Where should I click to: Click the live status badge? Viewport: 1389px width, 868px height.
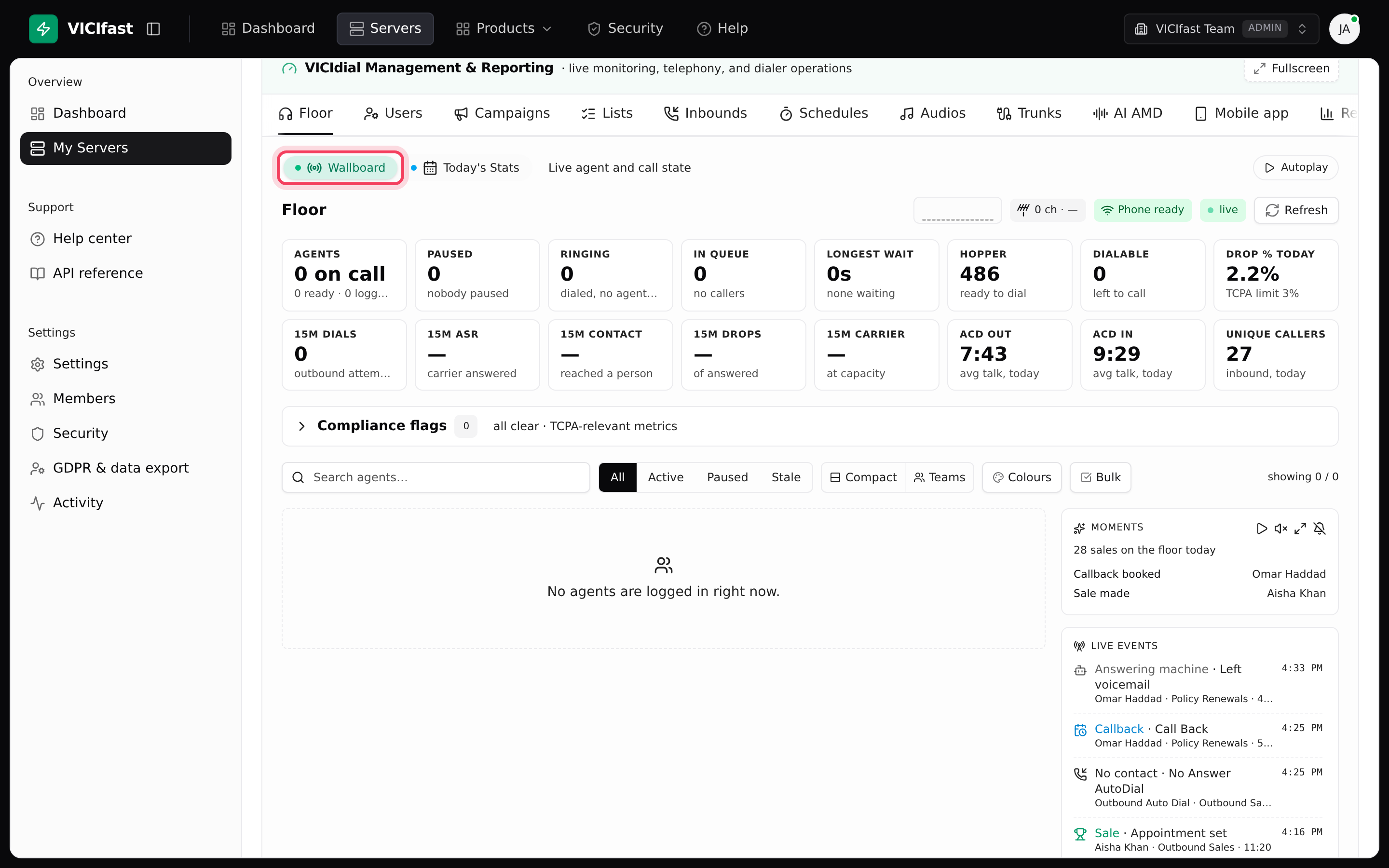click(1223, 210)
